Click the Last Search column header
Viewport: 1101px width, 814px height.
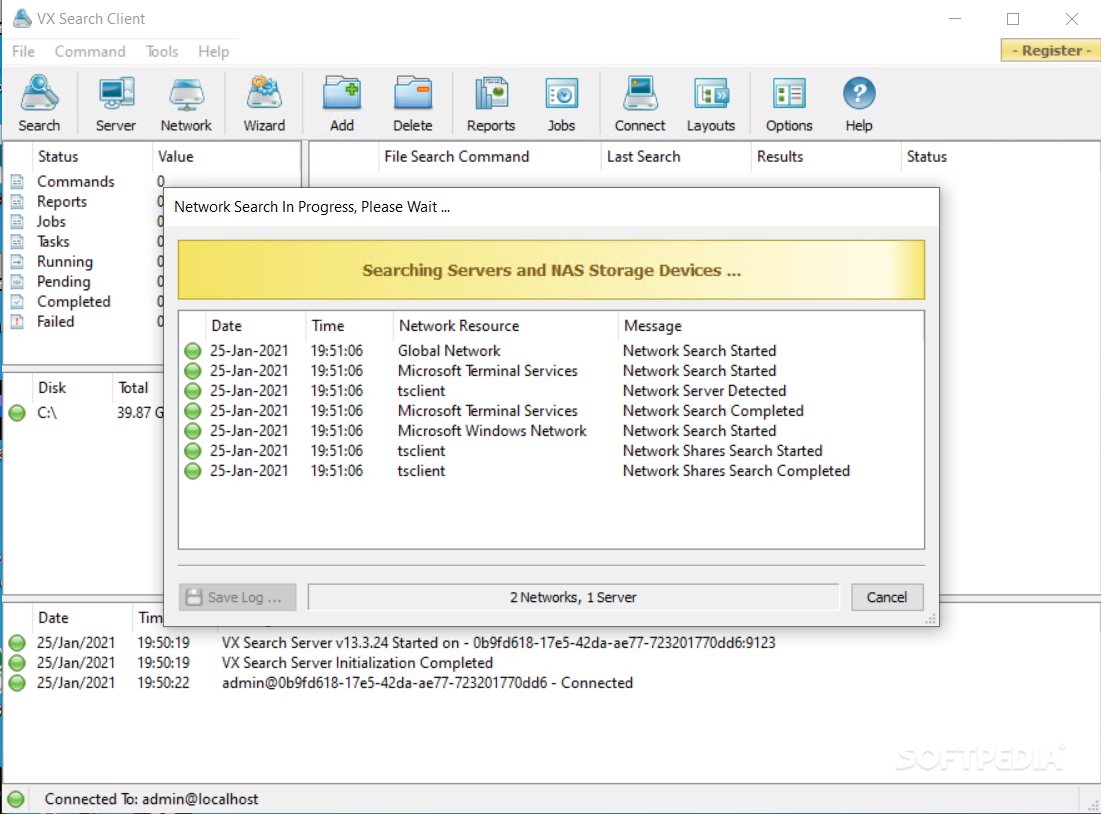644,157
